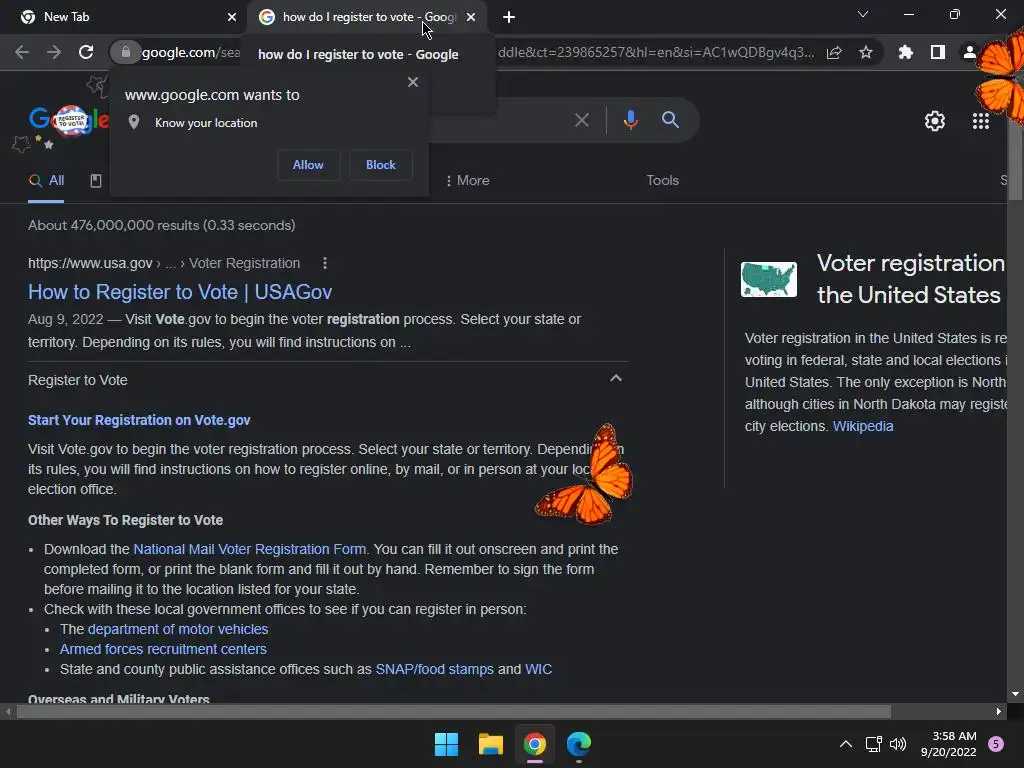Clear search box with X icon
Image resolution: width=1024 pixels, height=768 pixels.
tap(582, 120)
